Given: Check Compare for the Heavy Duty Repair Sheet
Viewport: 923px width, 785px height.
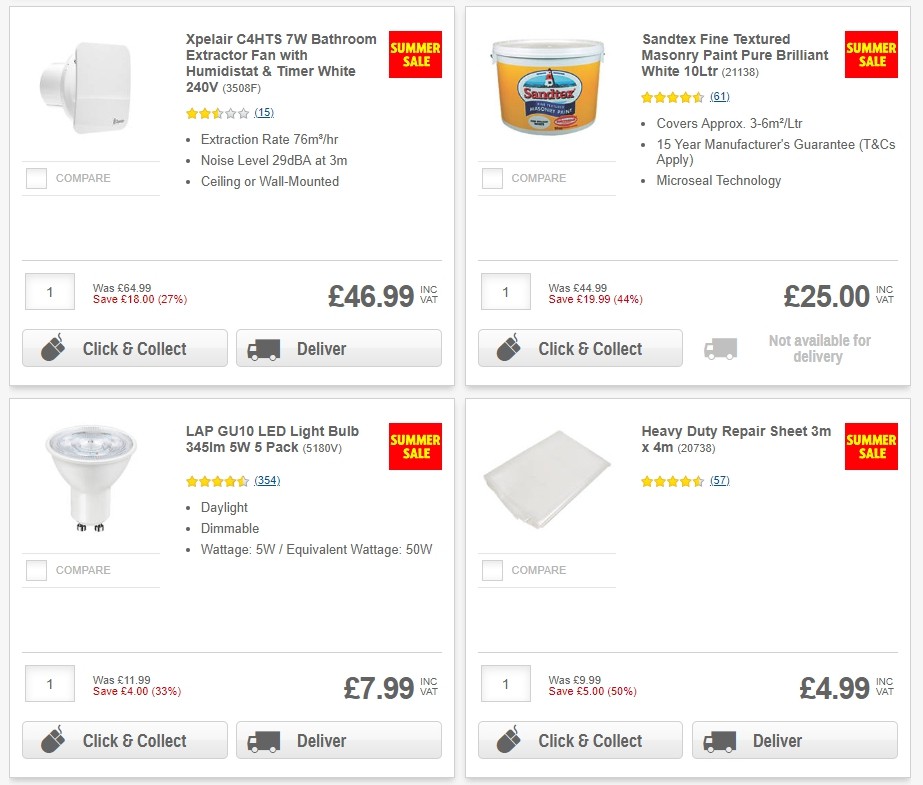Looking at the screenshot, I should pos(492,570).
